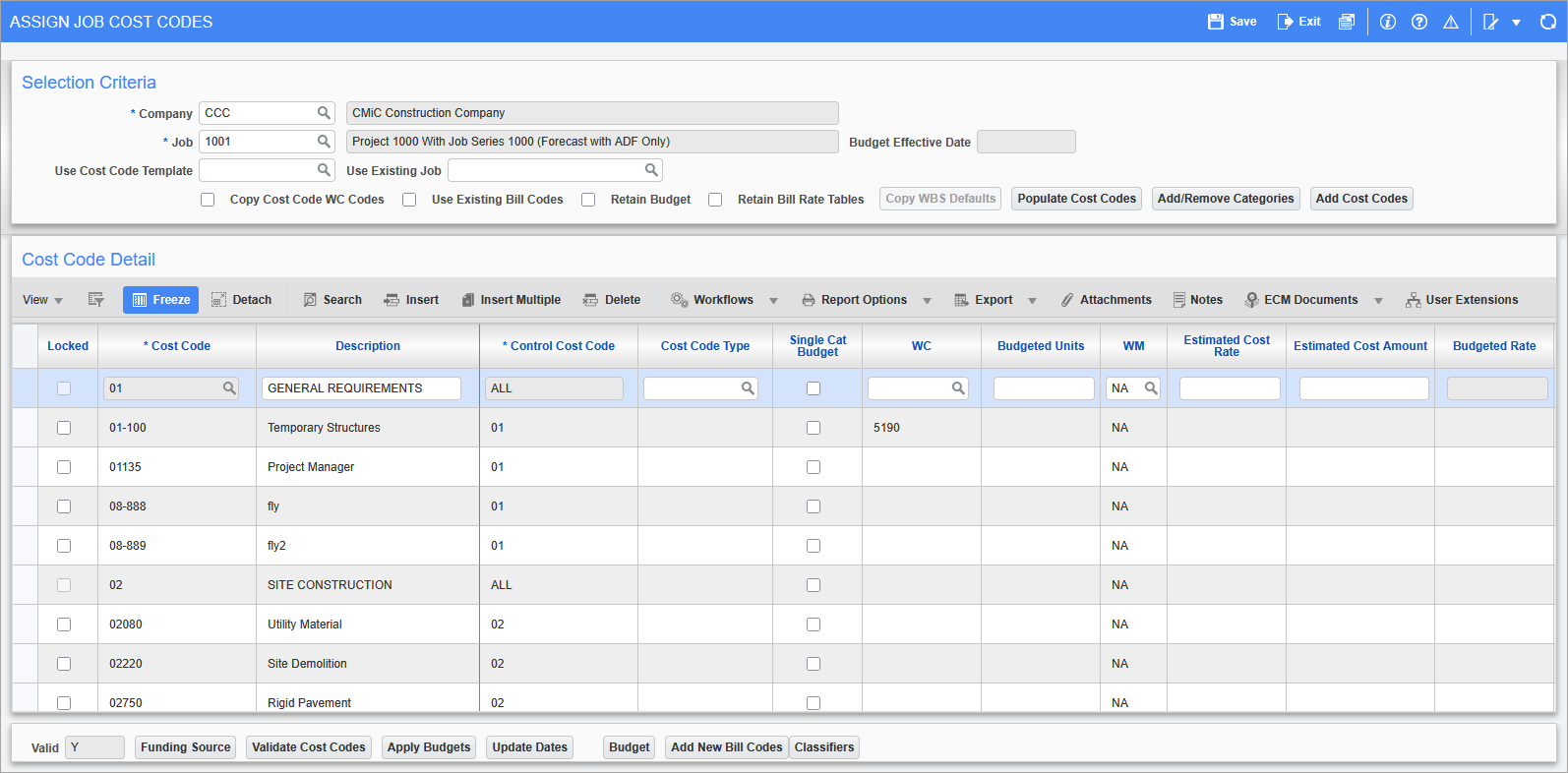The width and height of the screenshot is (1568, 773).
Task: Click Budgeted Units field in first row
Action: point(1044,388)
